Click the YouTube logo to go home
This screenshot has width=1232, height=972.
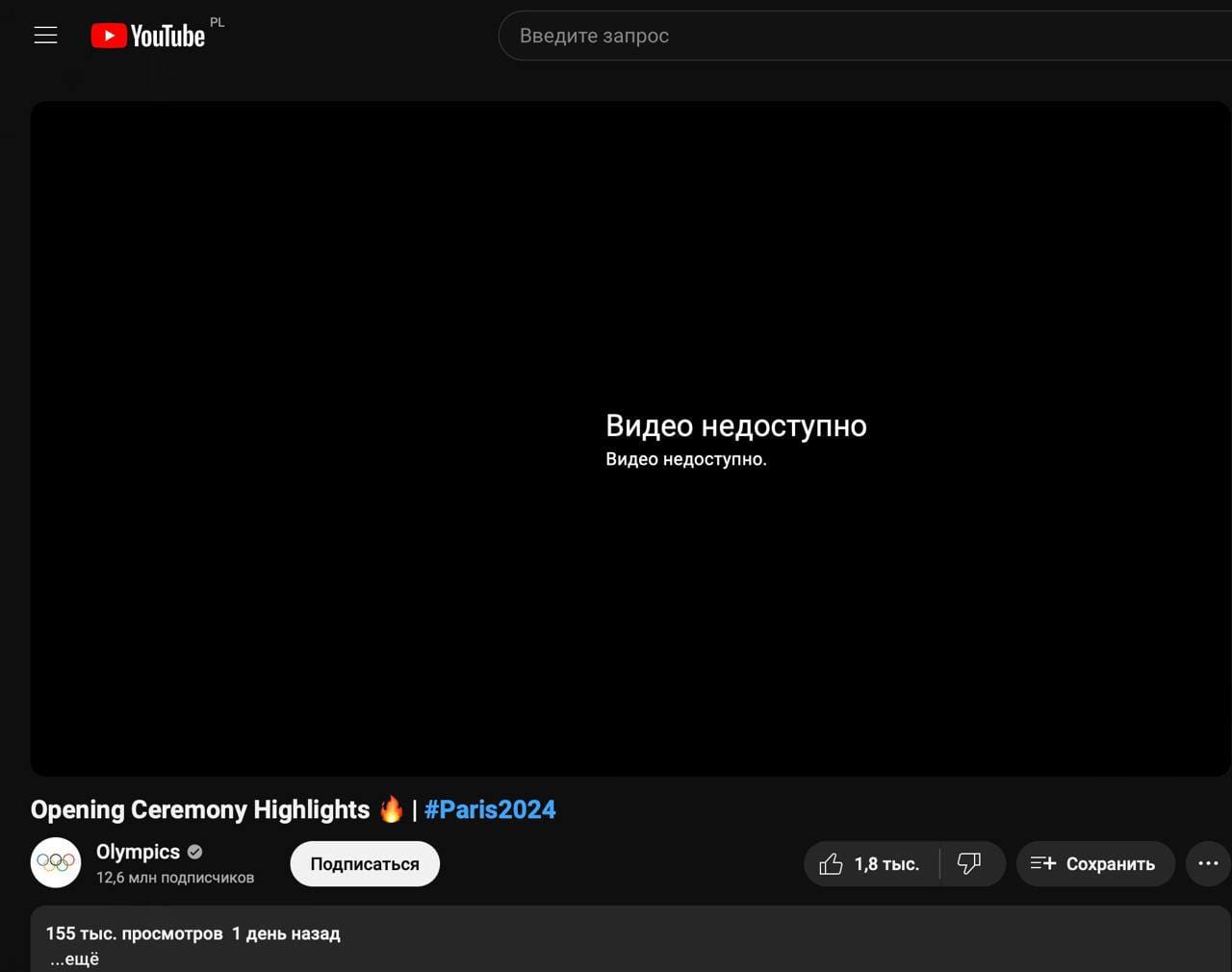pos(147,36)
